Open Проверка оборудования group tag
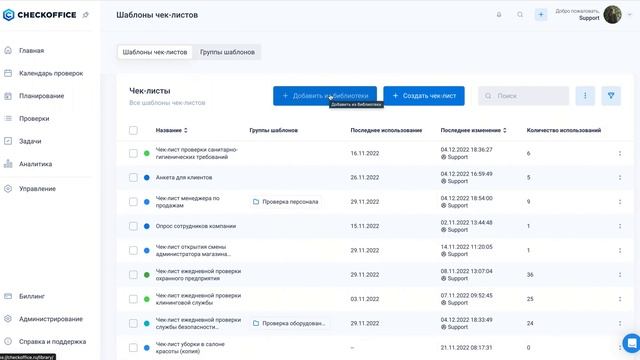Screen dimensions: 640x360 [289, 323]
